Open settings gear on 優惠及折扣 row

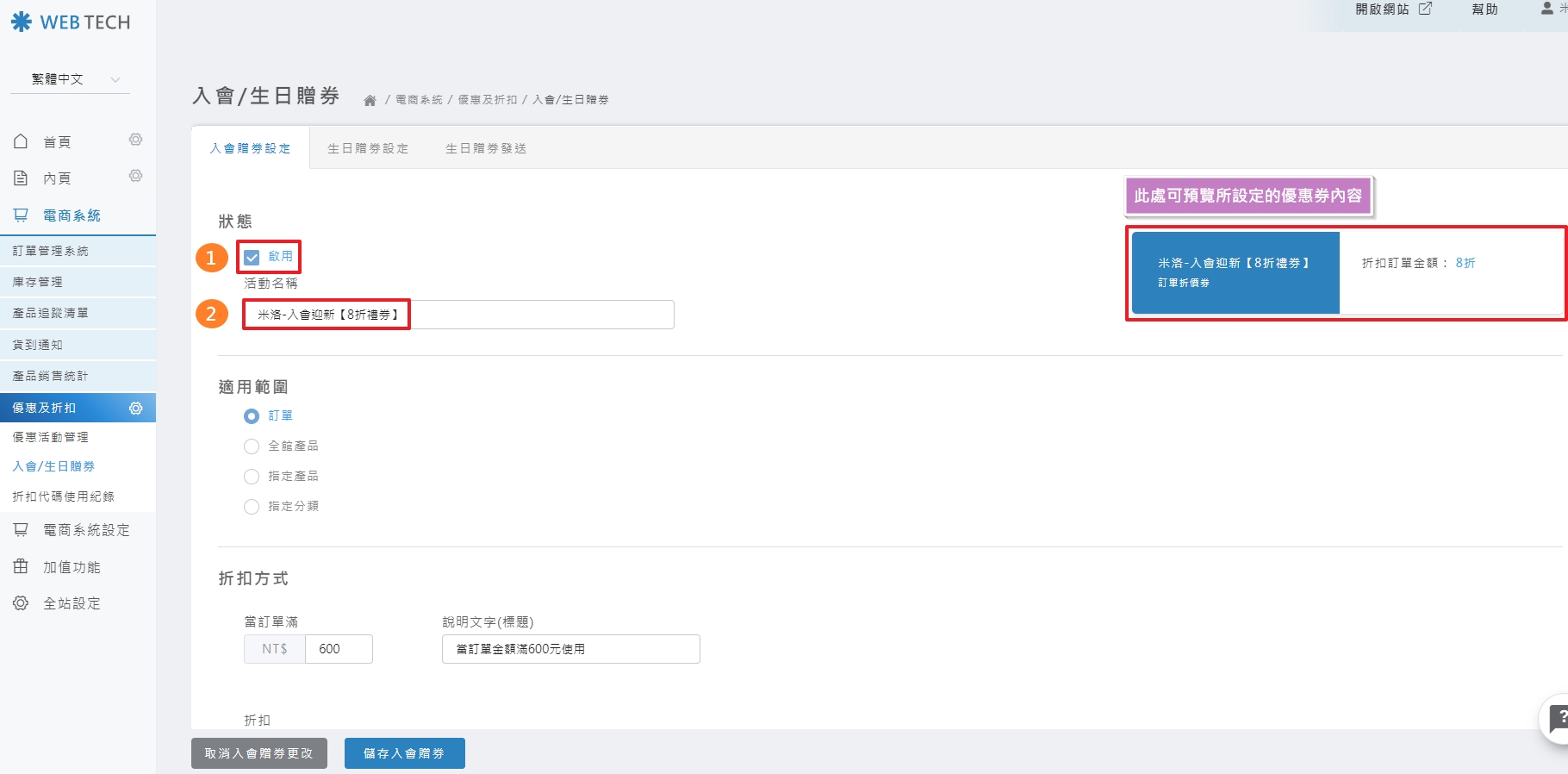135,408
